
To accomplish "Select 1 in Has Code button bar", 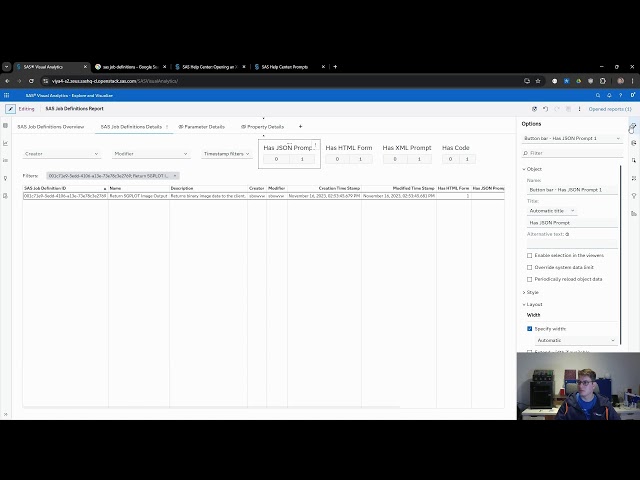I will [x=467, y=159].
